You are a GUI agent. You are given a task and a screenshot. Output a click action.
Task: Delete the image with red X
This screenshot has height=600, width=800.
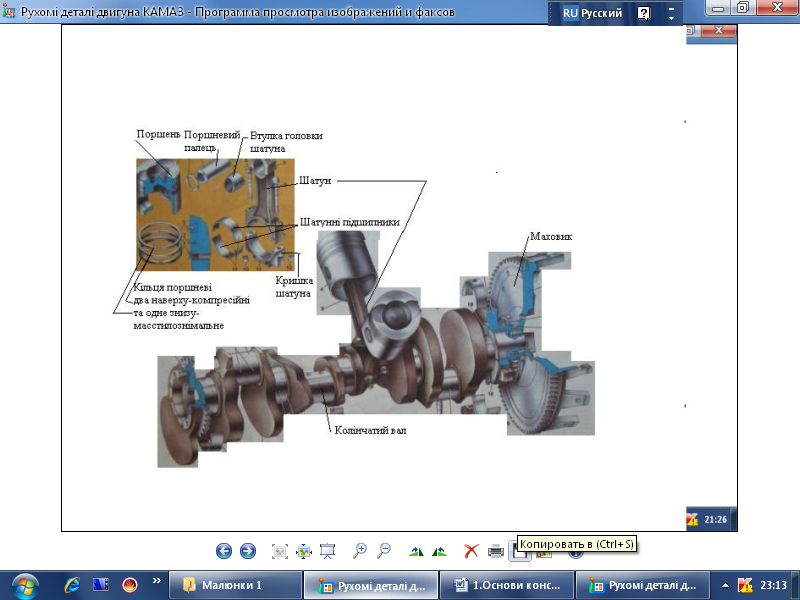(x=471, y=551)
